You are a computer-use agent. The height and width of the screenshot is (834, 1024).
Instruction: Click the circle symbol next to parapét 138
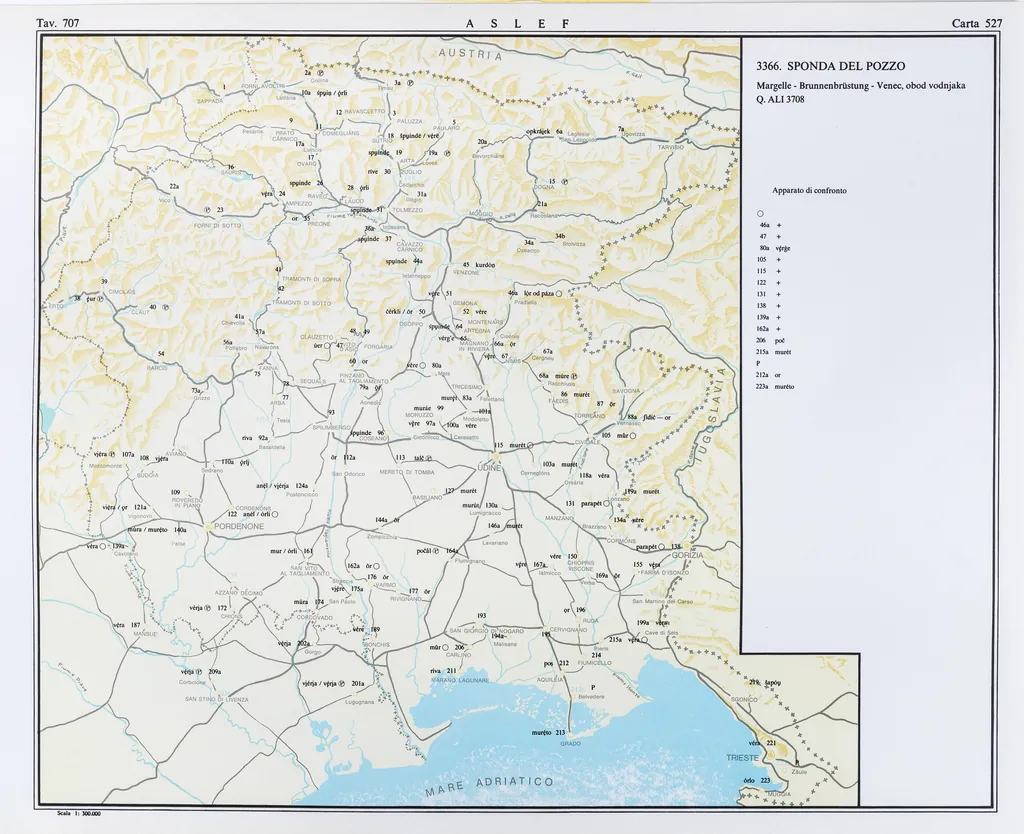click(x=661, y=547)
